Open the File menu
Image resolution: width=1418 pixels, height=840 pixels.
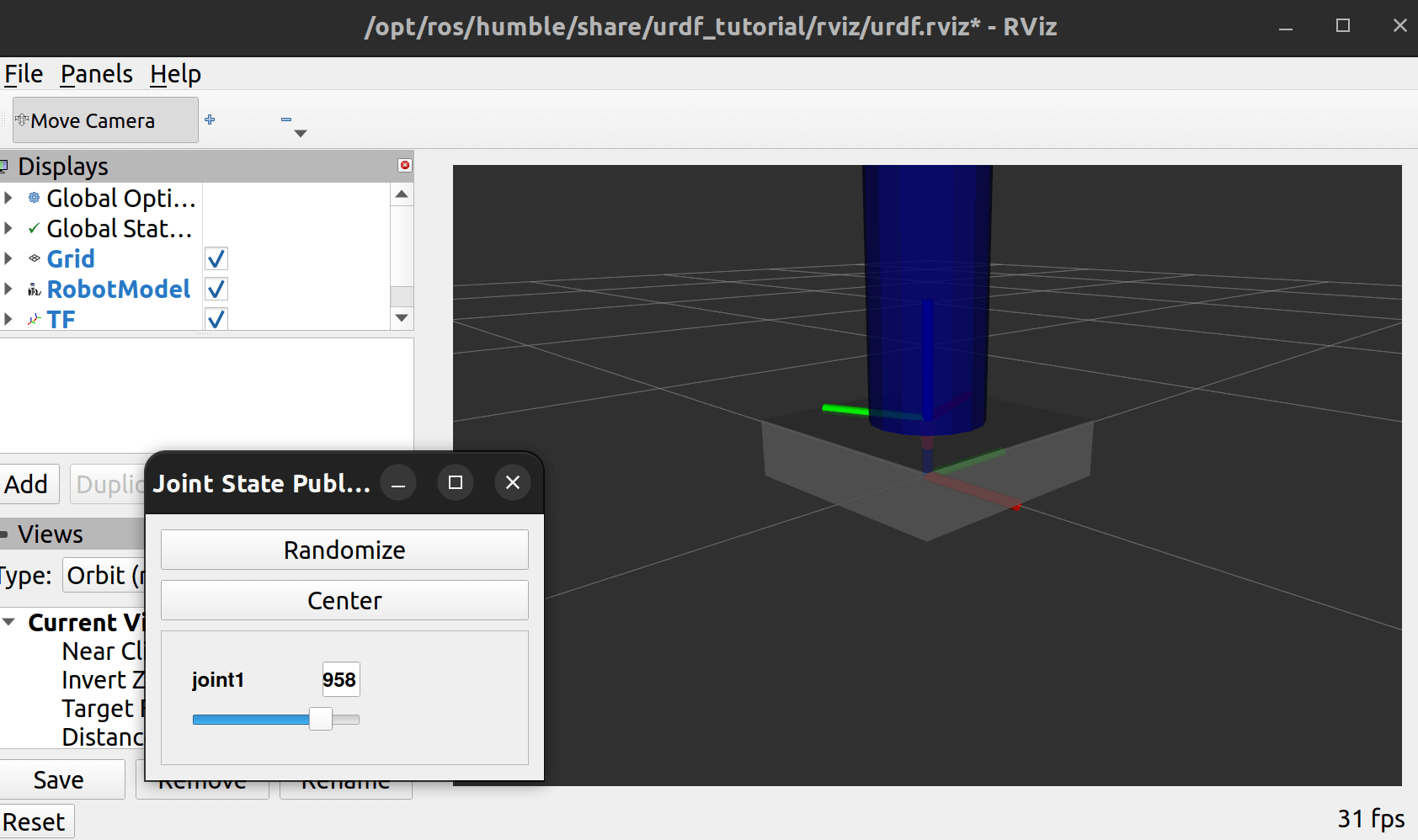[24, 74]
